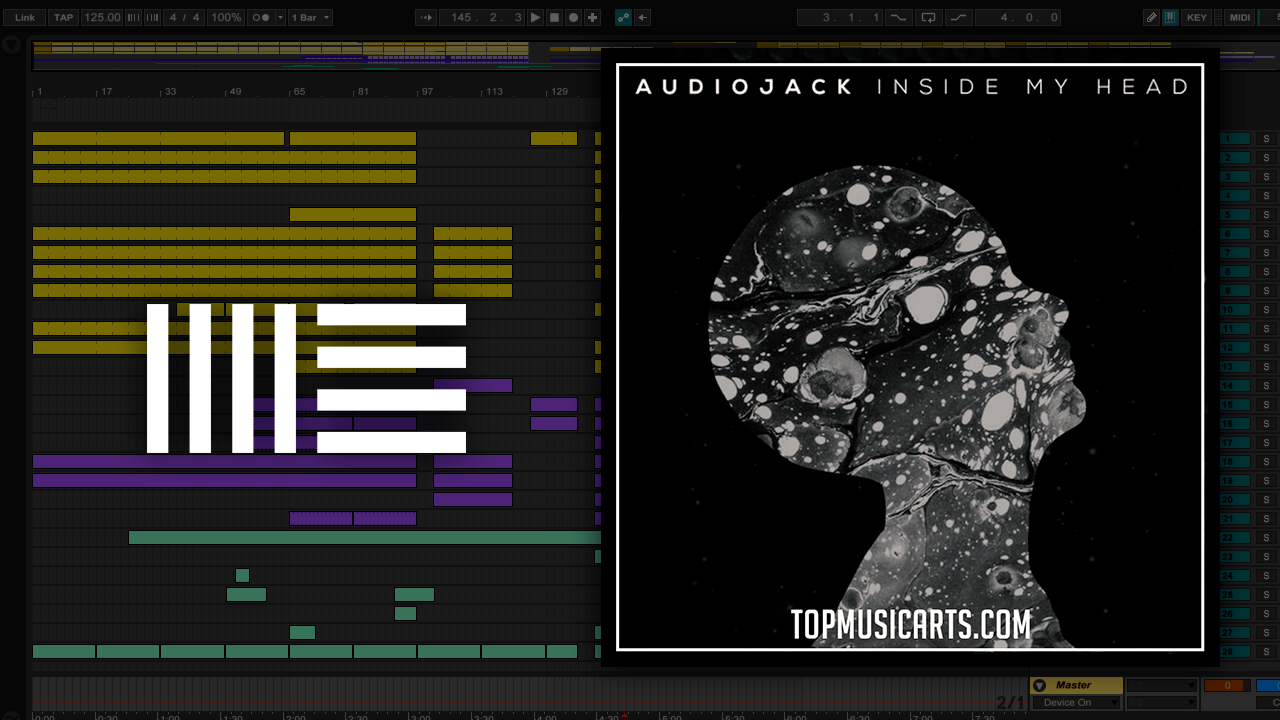Open lower dropdown beside Device On
This screenshot has height=720, width=1280.
[1161, 703]
